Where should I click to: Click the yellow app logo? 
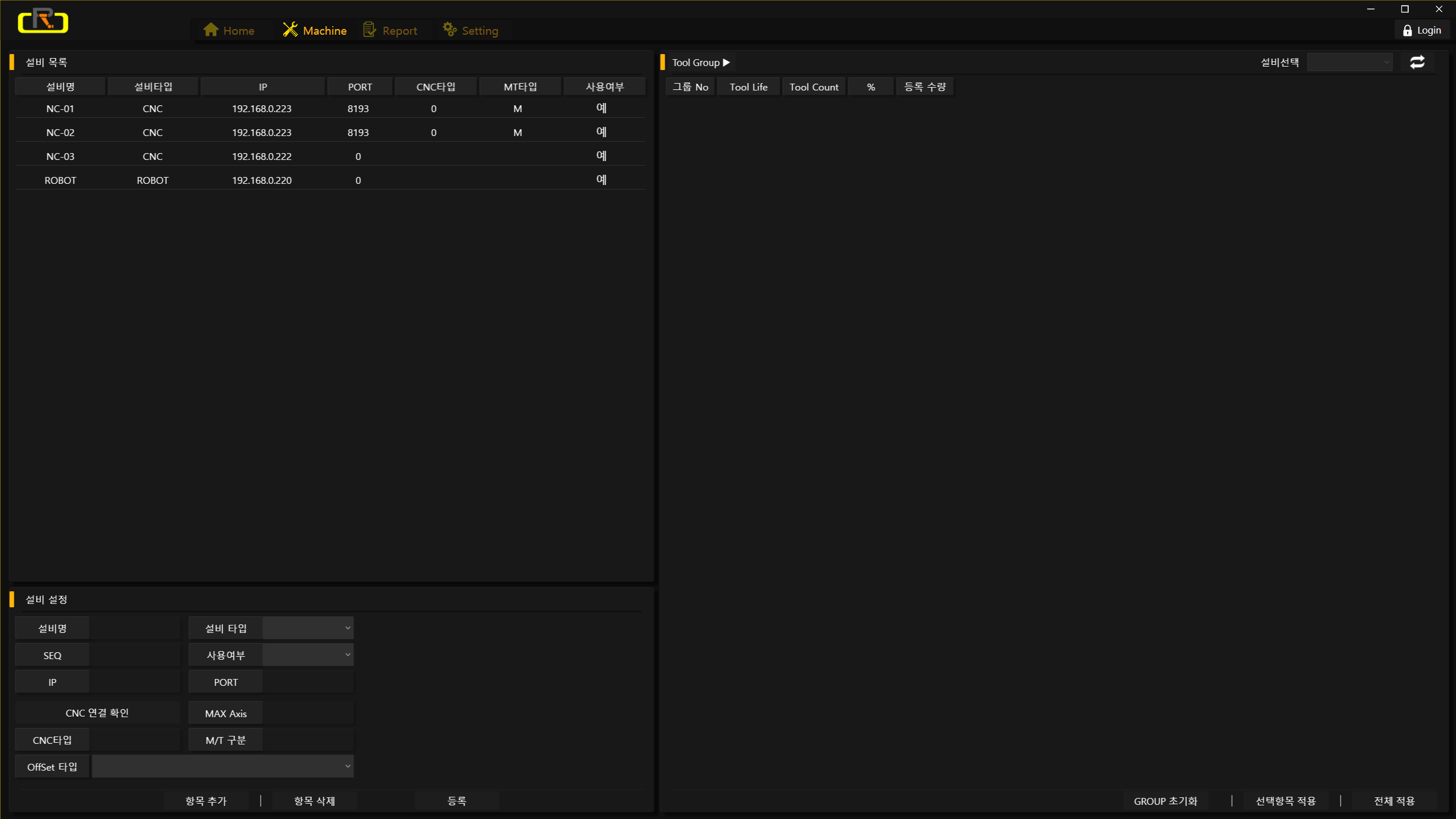[43, 21]
